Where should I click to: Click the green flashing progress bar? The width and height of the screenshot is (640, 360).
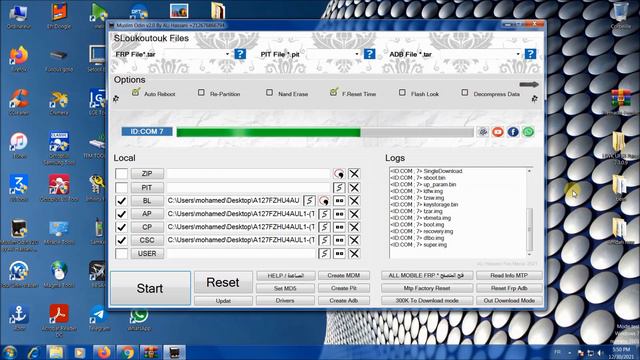[x=325, y=132]
